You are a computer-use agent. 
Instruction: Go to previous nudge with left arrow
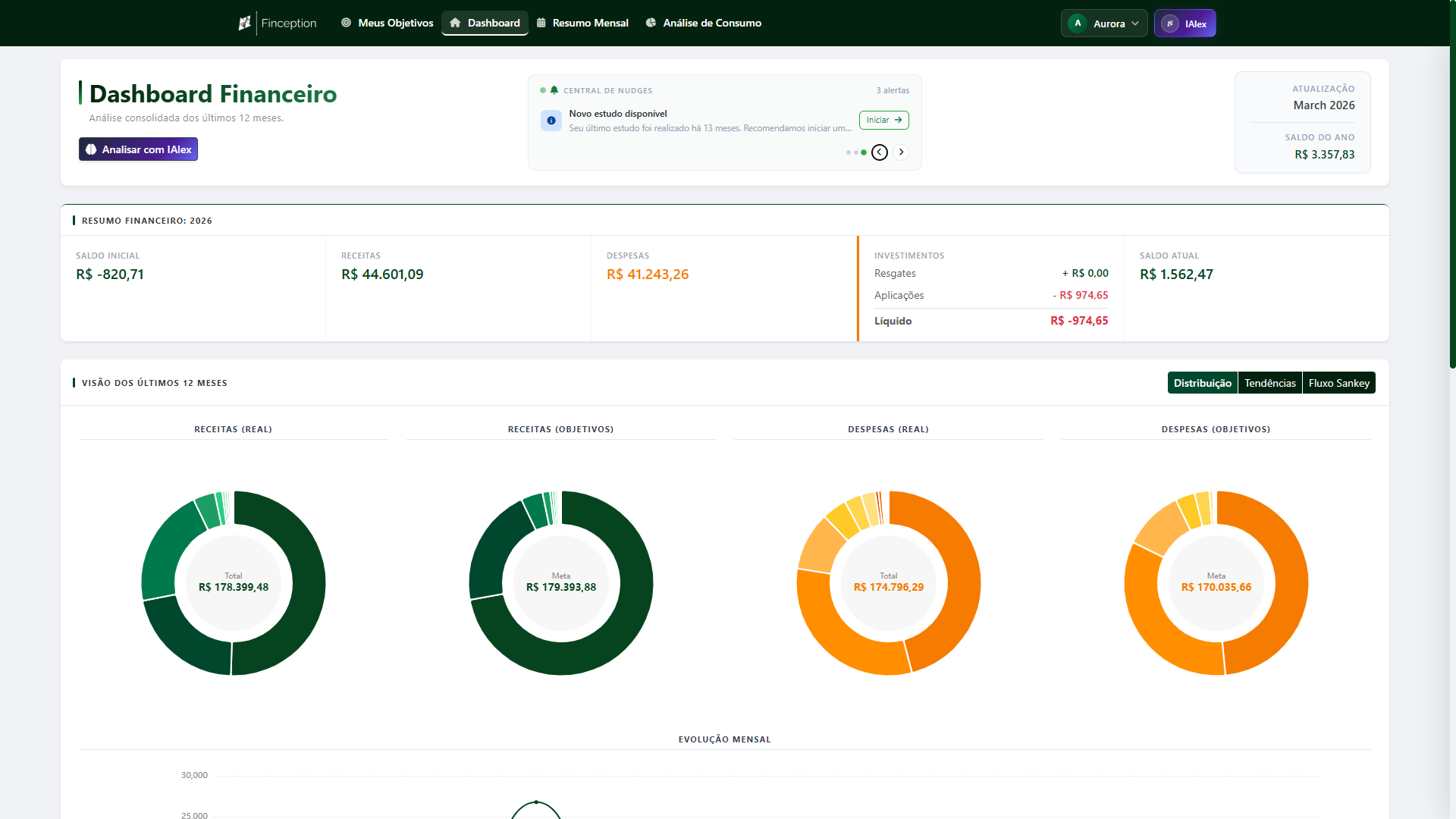880,152
